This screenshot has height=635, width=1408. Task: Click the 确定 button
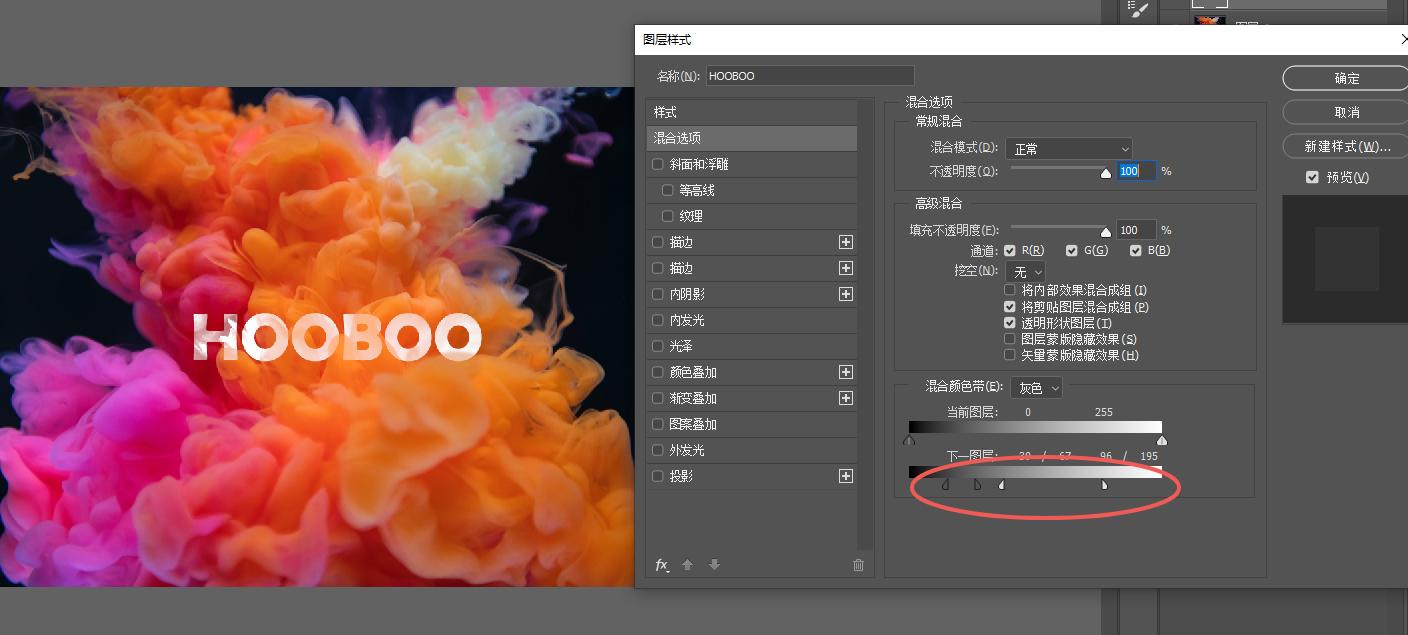1346,78
